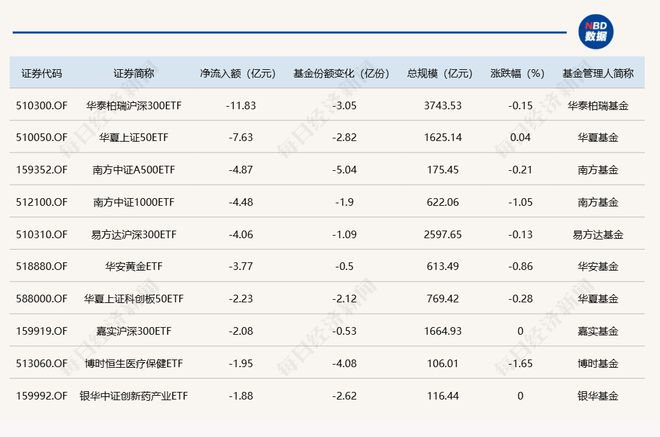Select fund name 华泰柏瑞沪深300ETF
Viewport: 660px width, 437px height.
(x=134, y=105)
